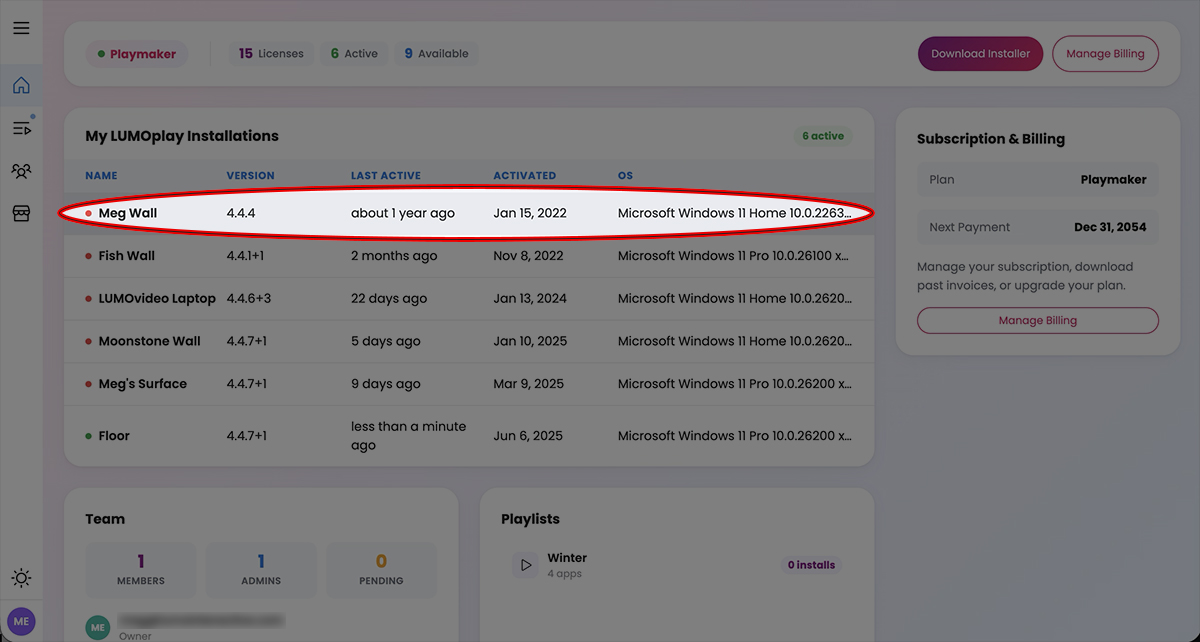The image size is (1200, 642).
Task: Open the marketplace store icon in sidebar
Action: [21, 213]
